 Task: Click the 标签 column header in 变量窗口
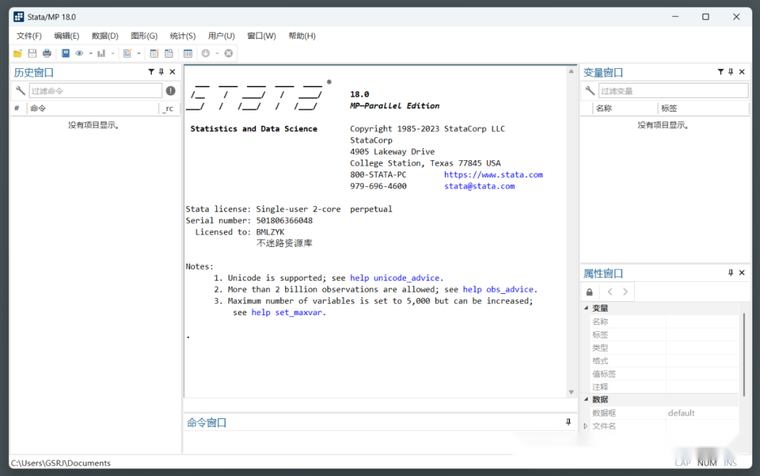coord(703,108)
